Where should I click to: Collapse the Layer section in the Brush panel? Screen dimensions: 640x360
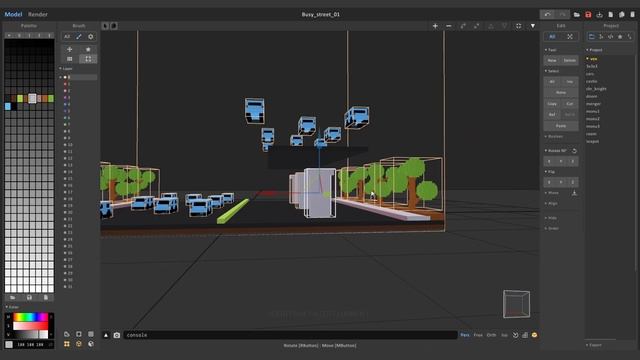(x=66, y=69)
